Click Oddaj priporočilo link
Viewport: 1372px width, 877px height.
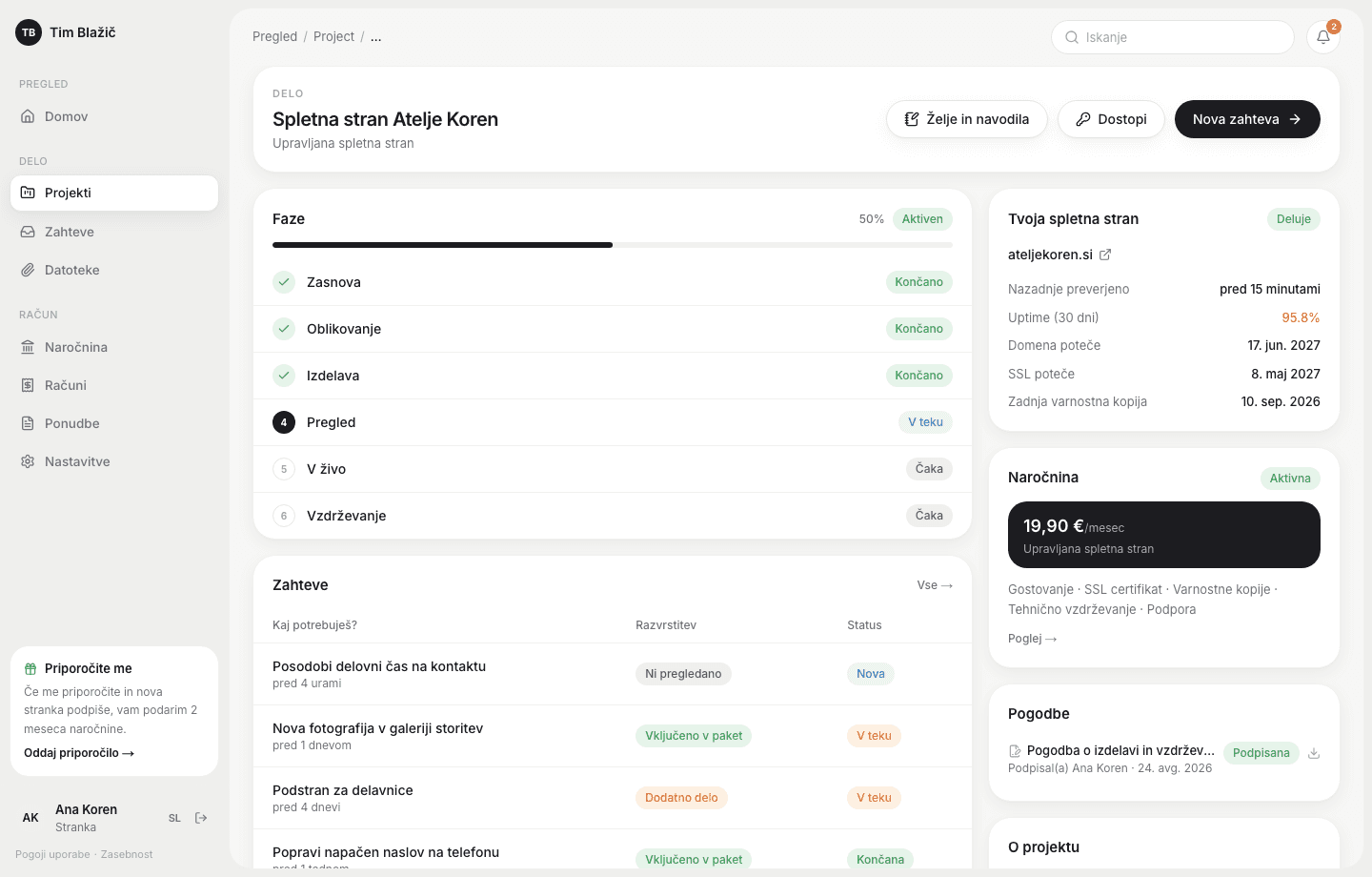pos(79,753)
